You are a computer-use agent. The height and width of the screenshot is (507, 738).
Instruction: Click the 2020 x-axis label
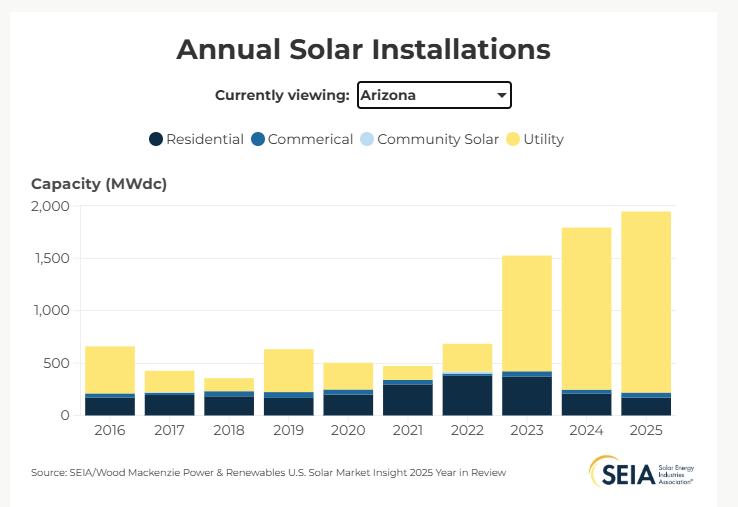point(348,430)
